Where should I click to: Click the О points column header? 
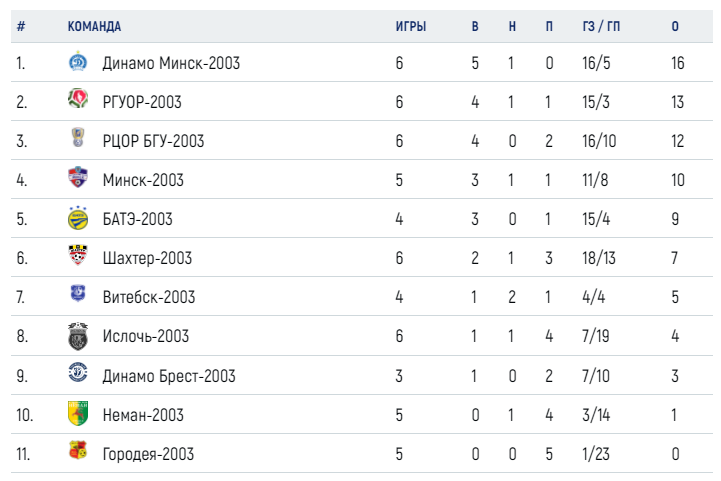pyautogui.click(x=675, y=26)
